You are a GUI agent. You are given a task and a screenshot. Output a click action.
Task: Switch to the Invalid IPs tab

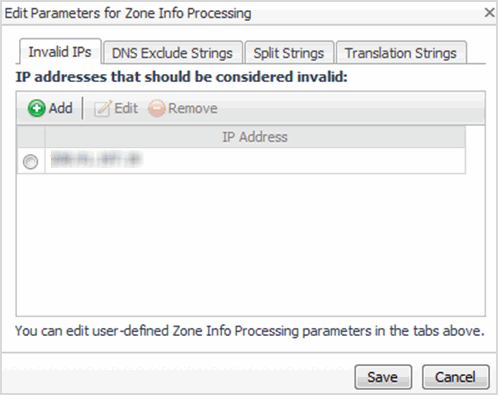pyautogui.click(x=60, y=52)
